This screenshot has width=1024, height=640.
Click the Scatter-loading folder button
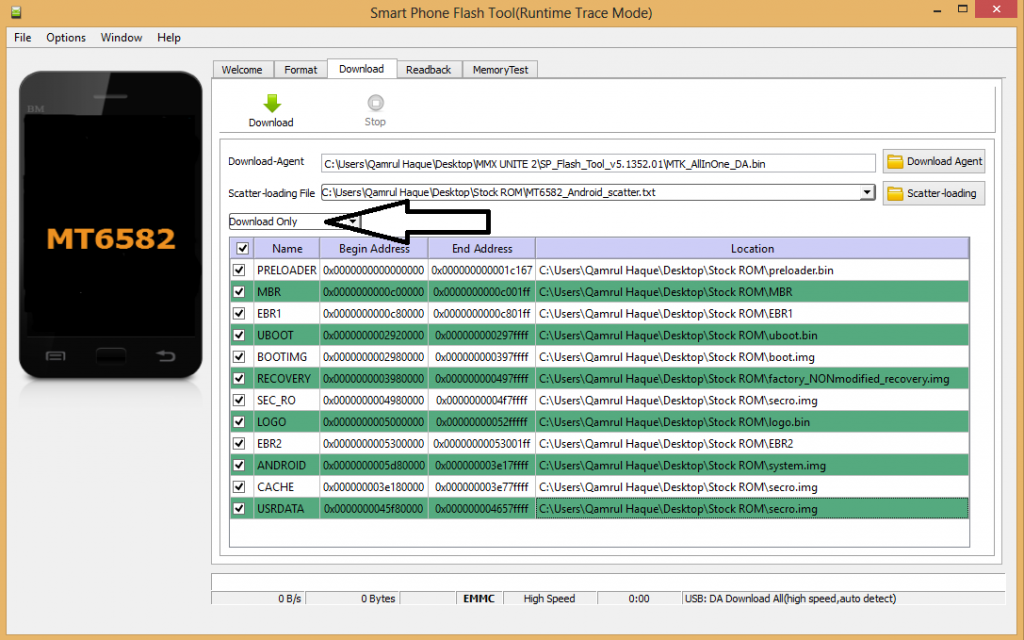coord(934,193)
